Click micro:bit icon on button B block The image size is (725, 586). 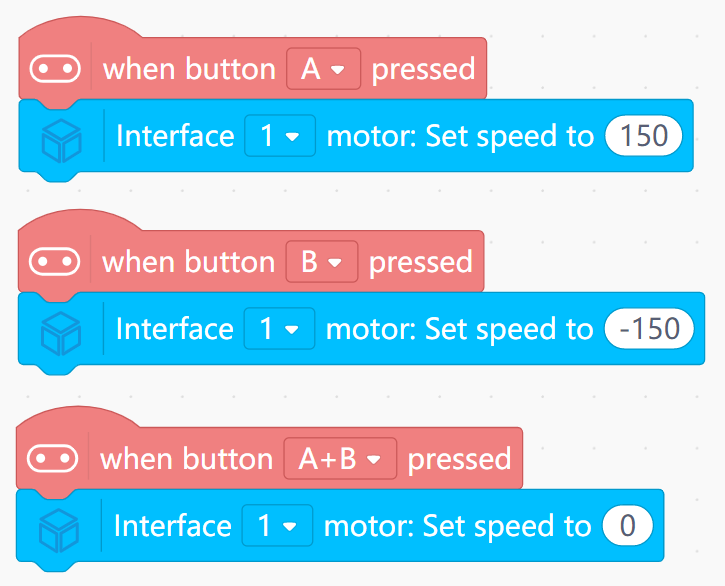[55, 262]
